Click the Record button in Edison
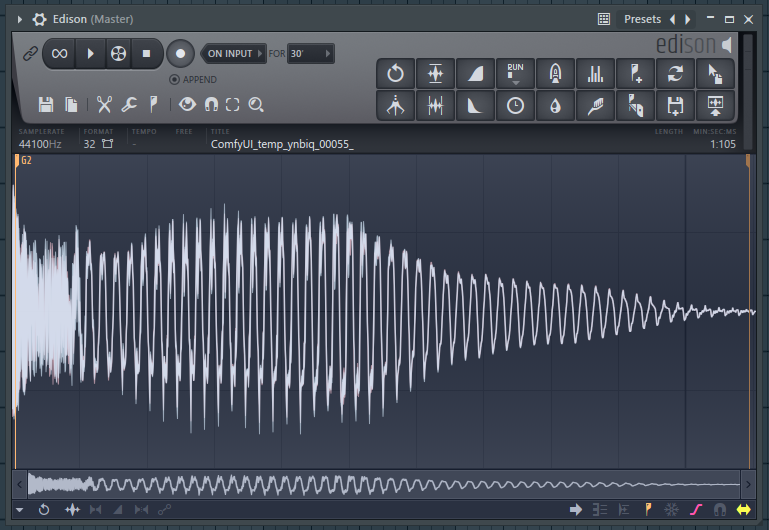 [180, 53]
